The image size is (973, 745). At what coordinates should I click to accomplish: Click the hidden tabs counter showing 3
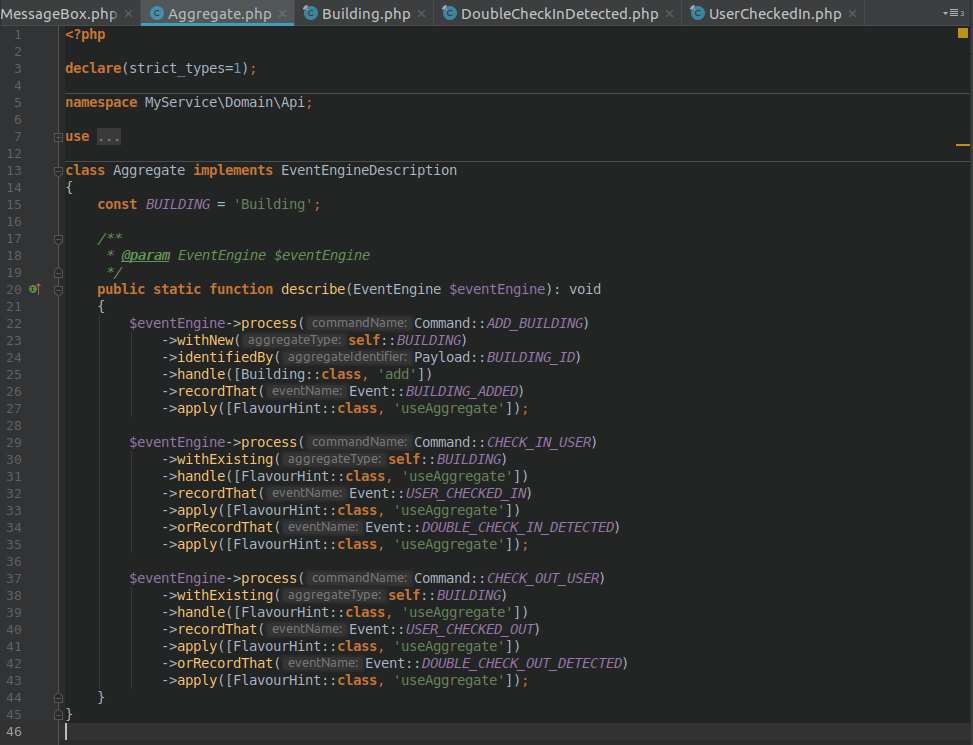tap(962, 13)
